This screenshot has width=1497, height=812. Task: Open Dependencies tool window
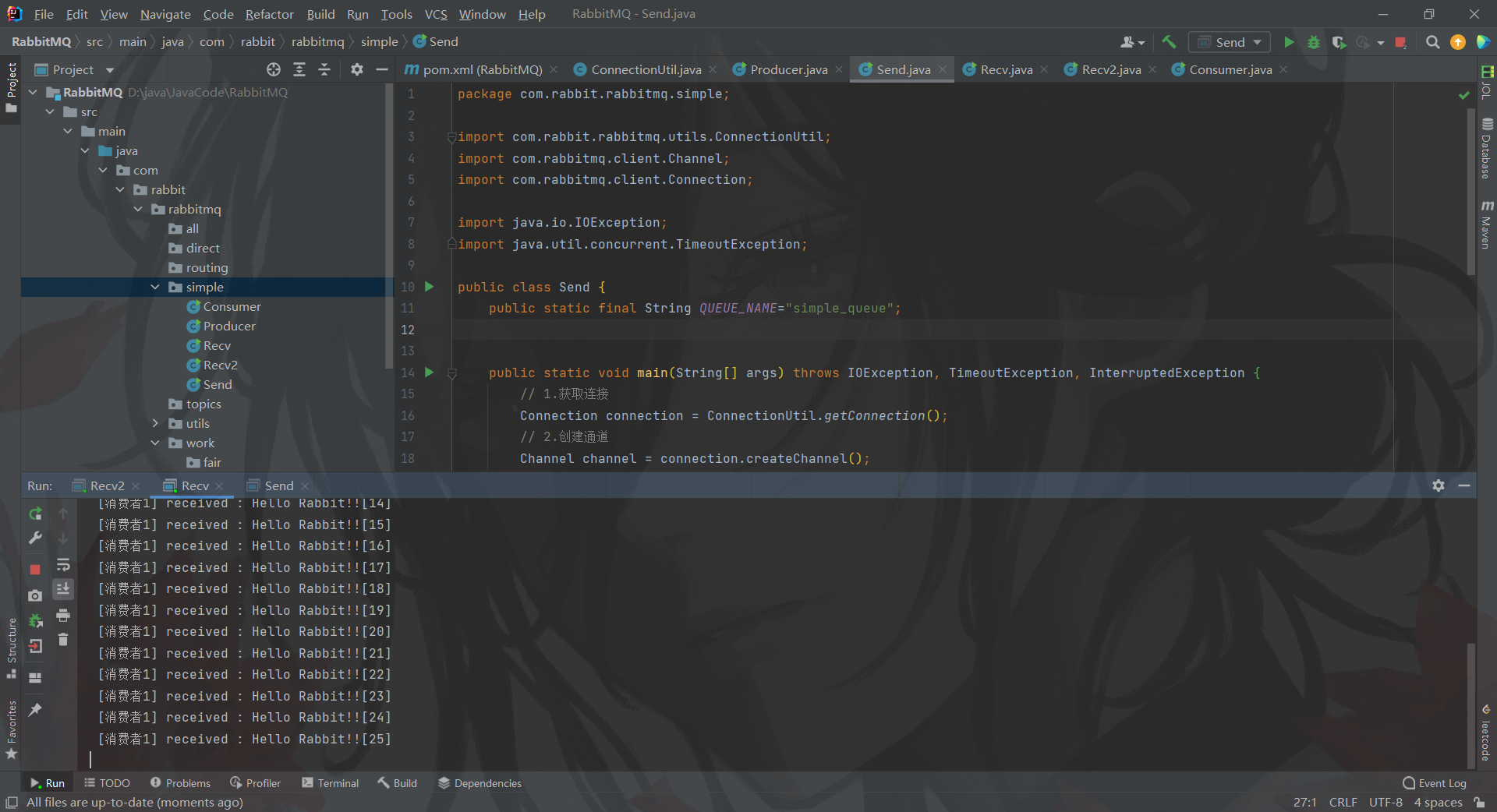click(480, 783)
